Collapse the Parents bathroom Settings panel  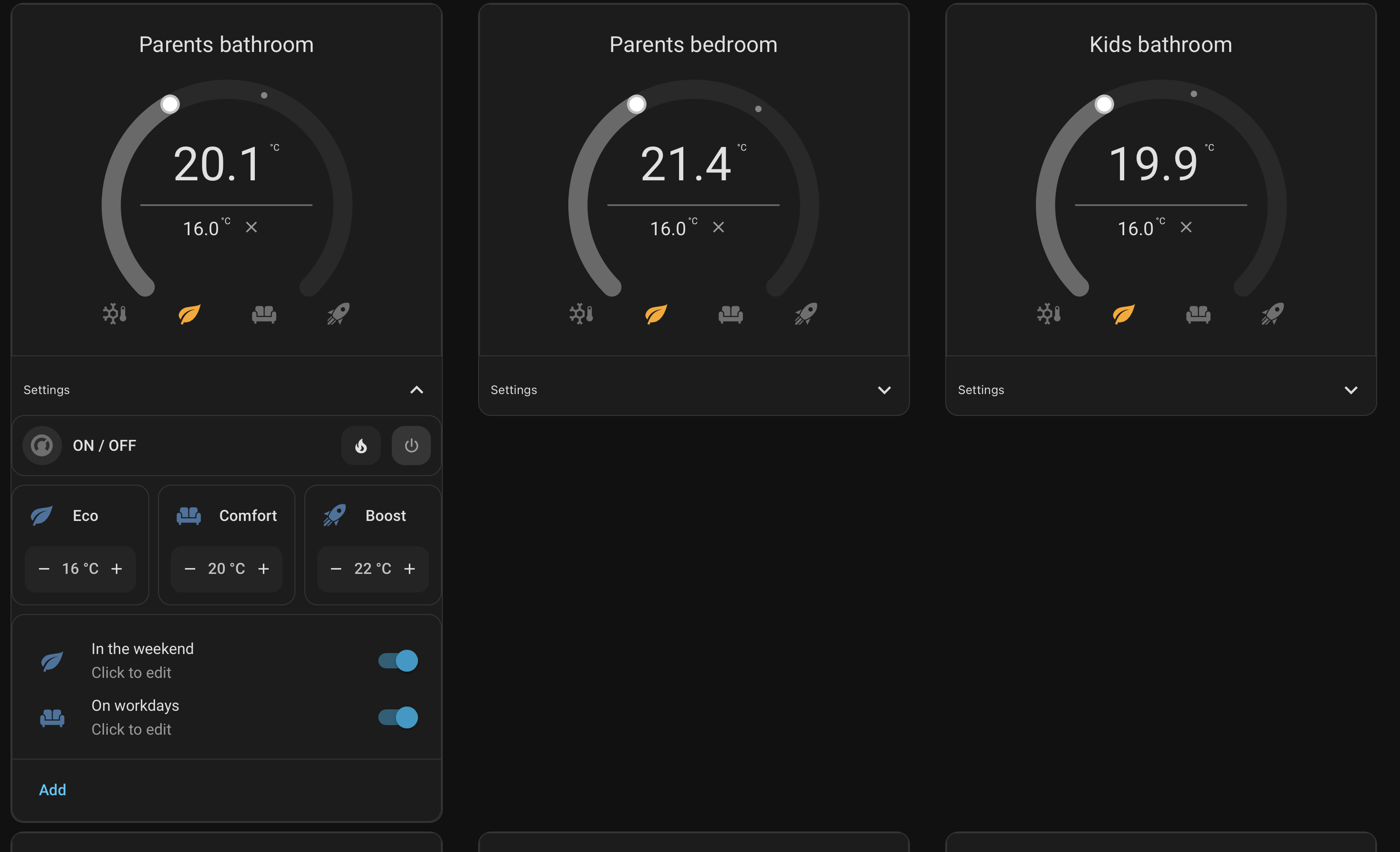click(x=417, y=390)
